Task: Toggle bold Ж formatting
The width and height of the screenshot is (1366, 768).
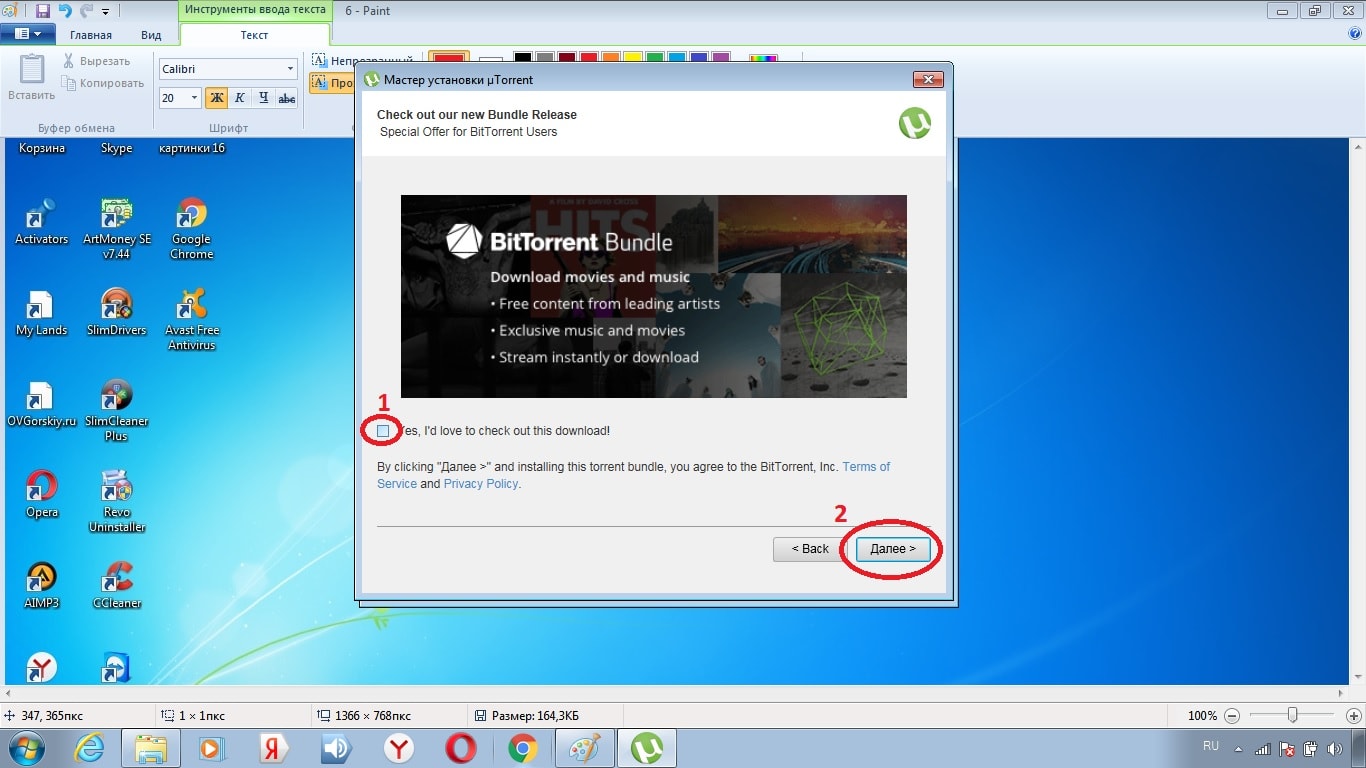Action: (217, 98)
